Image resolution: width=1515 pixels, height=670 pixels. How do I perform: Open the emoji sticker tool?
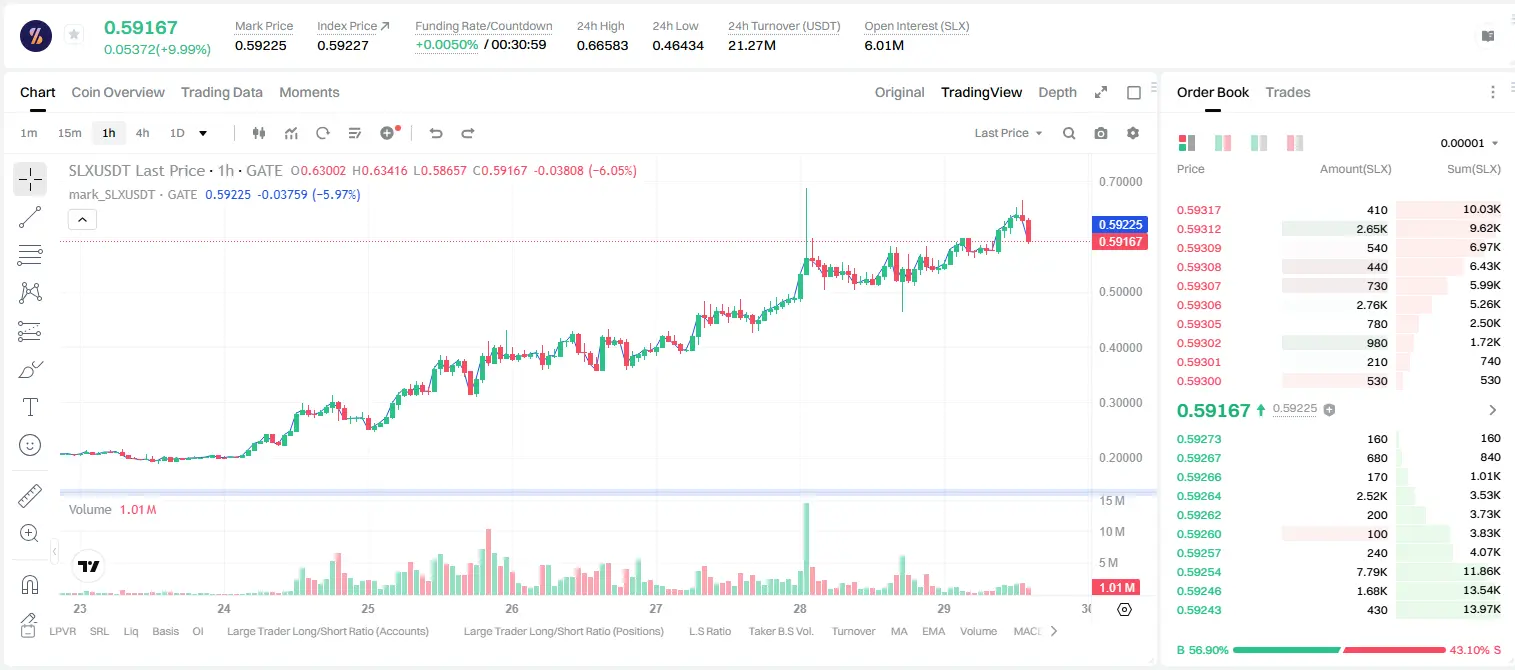pyautogui.click(x=30, y=445)
